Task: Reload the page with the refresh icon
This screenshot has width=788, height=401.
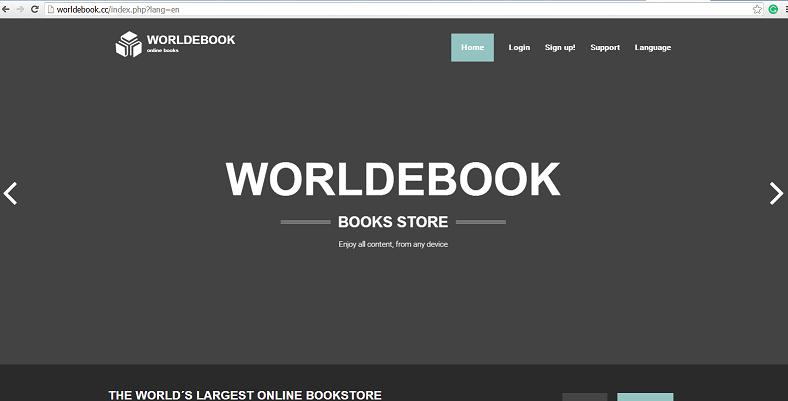Action: click(33, 9)
